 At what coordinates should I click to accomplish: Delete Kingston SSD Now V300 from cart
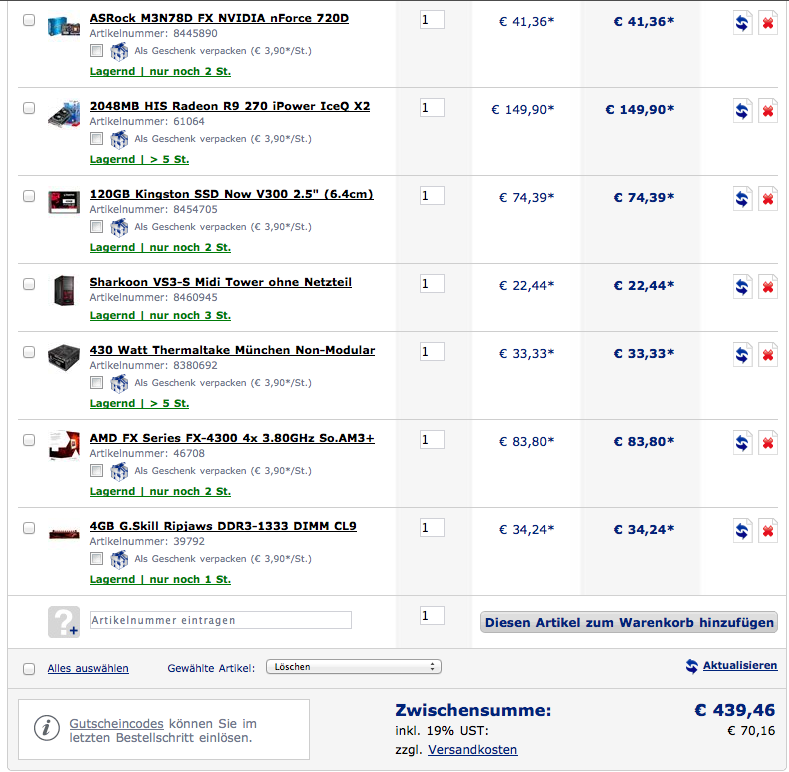[768, 199]
